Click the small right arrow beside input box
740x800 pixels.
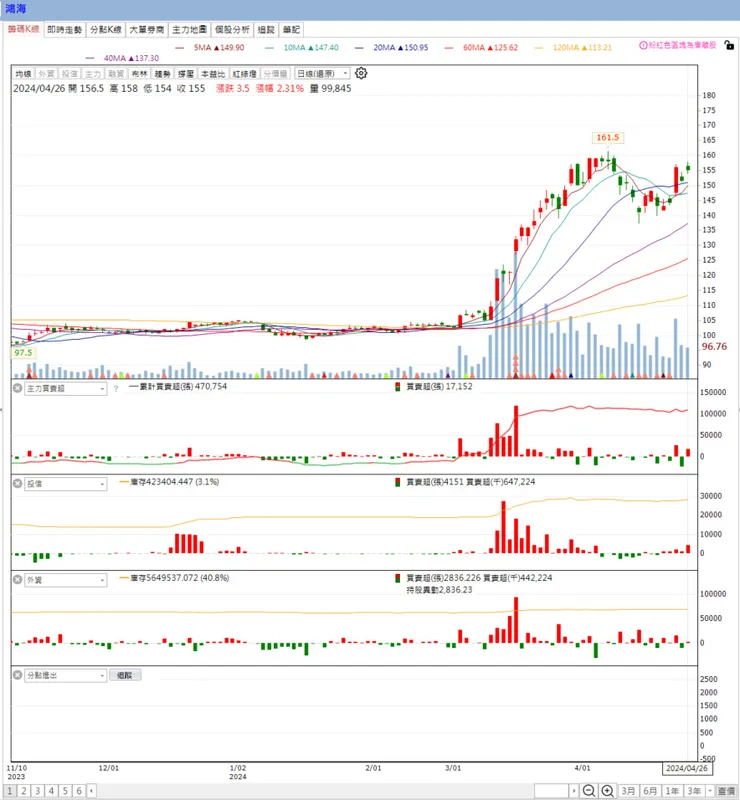tap(574, 791)
